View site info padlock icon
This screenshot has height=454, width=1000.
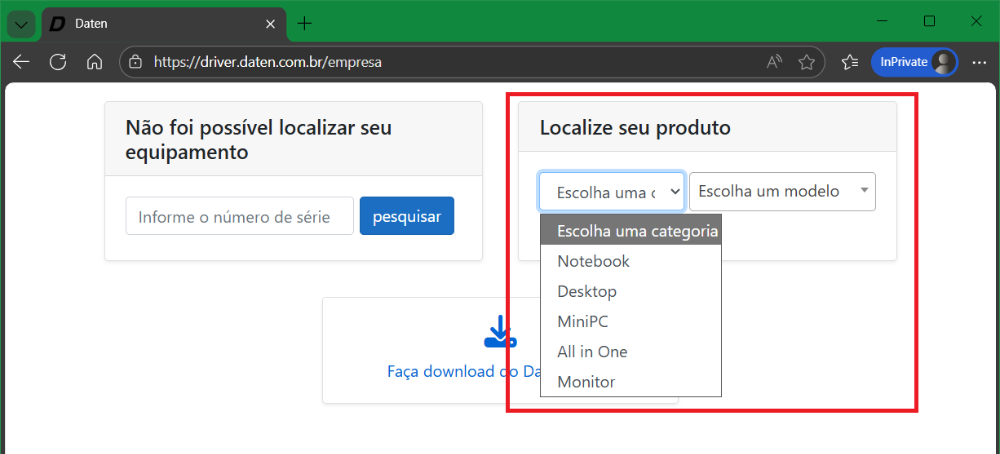[136, 62]
